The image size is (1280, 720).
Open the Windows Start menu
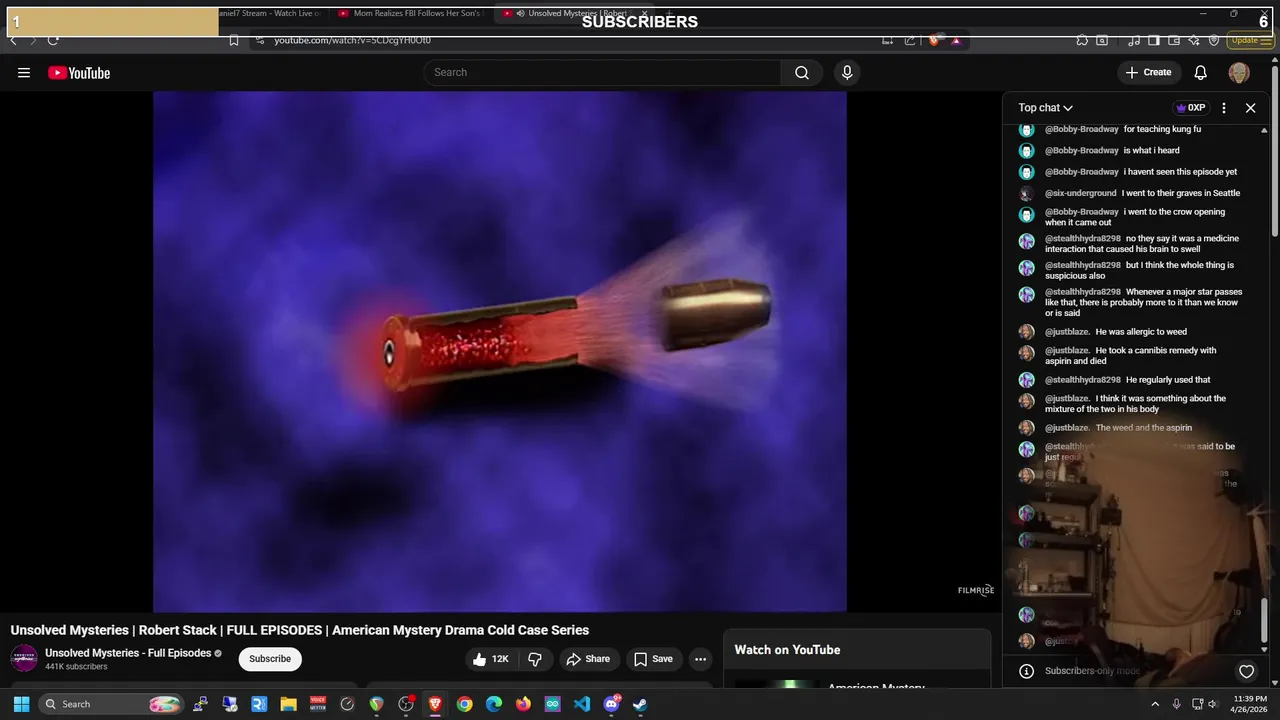tap(21, 704)
